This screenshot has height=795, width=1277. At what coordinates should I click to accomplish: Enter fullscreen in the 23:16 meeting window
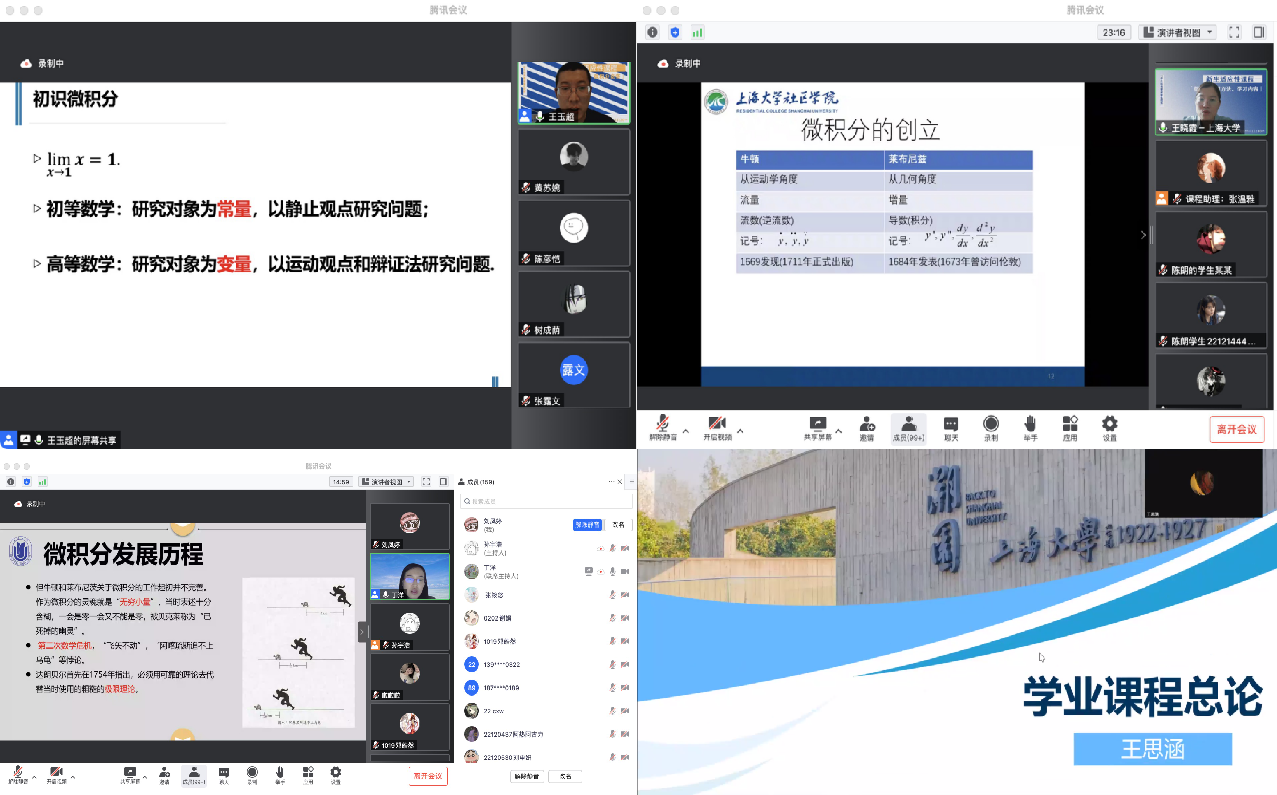[x=1234, y=32]
